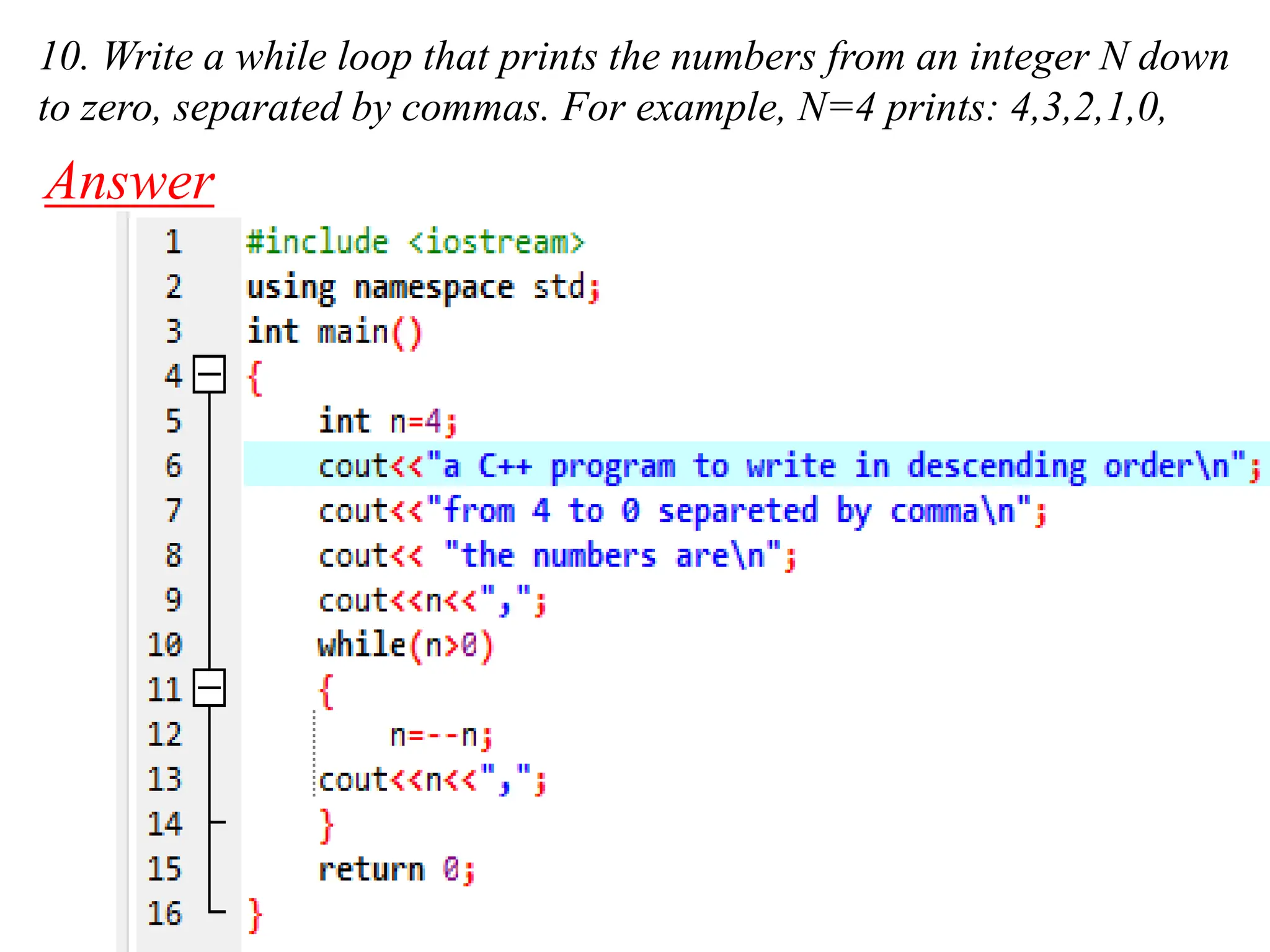Select line number 16 in the gutter
1270x952 pixels.
(165, 914)
